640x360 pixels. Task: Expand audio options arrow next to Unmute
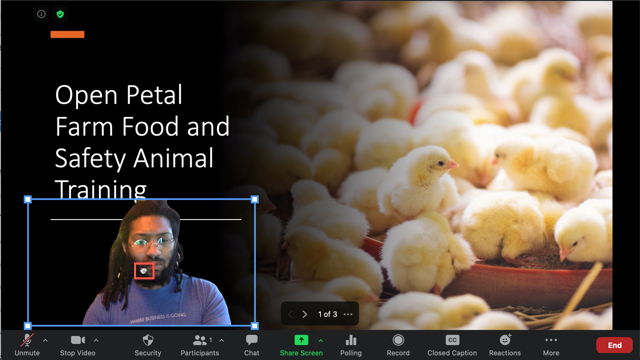45,340
